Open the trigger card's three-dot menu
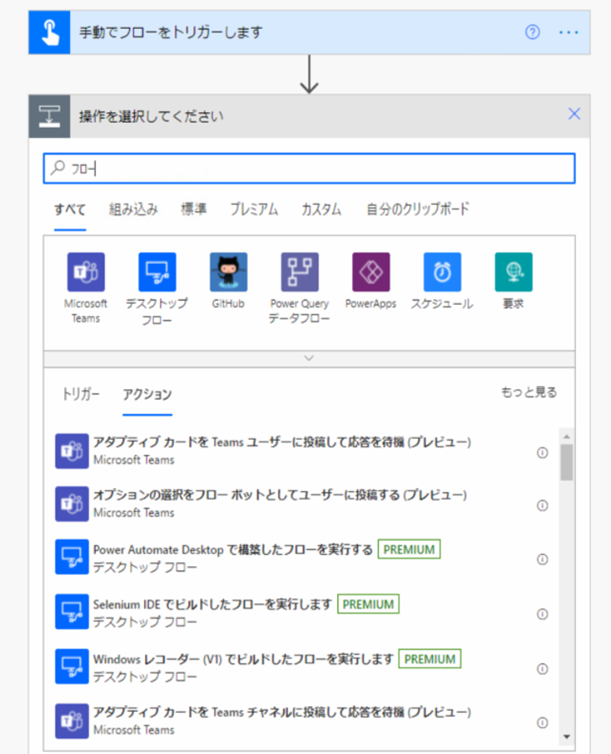611x754 pixels. click(x=569, y=32)
